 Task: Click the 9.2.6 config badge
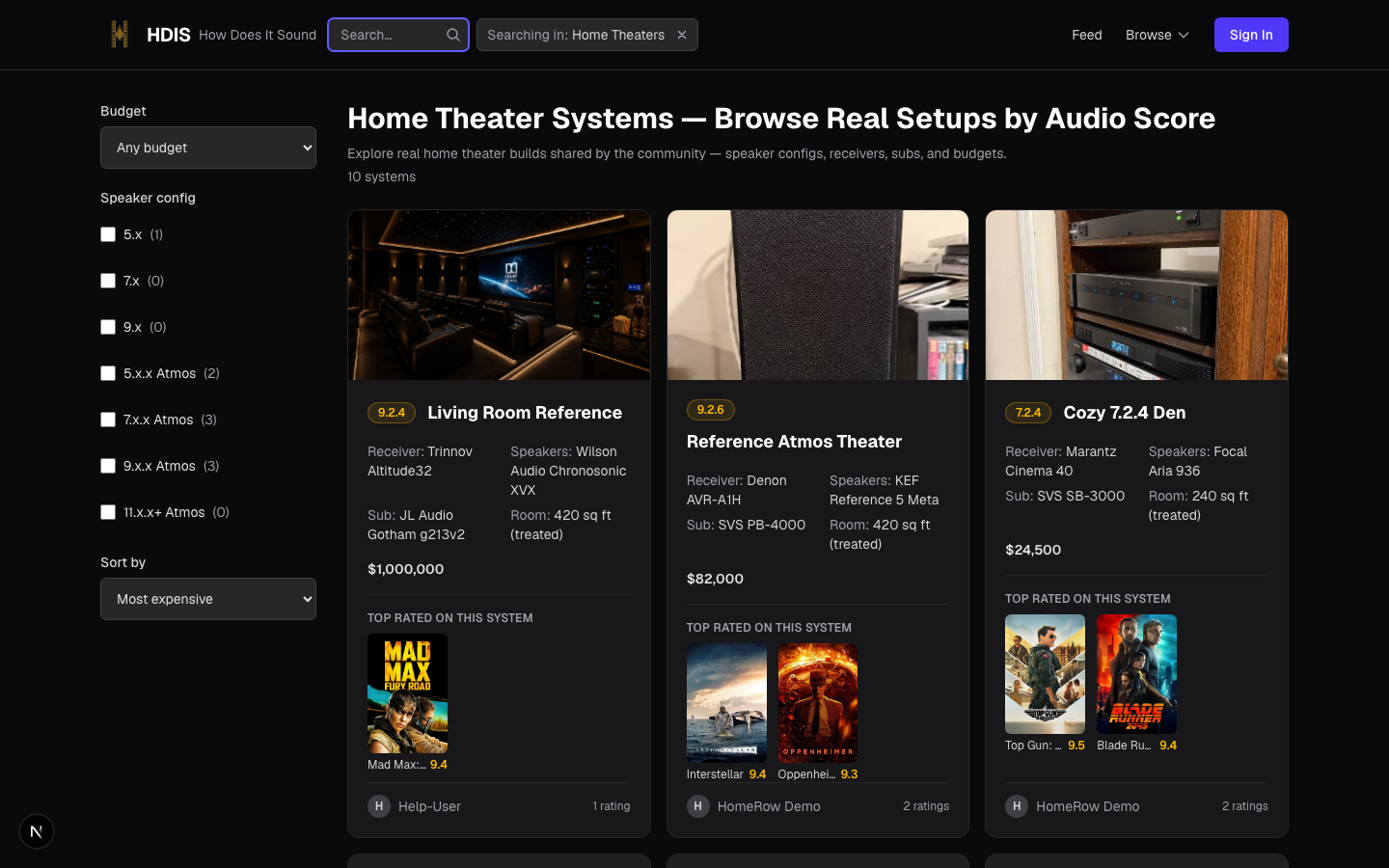(711, 410)
